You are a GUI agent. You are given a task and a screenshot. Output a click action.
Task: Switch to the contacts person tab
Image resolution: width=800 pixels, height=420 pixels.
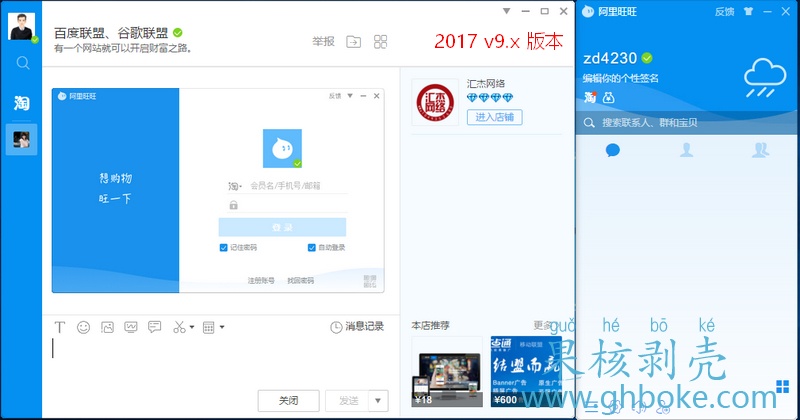point(686,150)
